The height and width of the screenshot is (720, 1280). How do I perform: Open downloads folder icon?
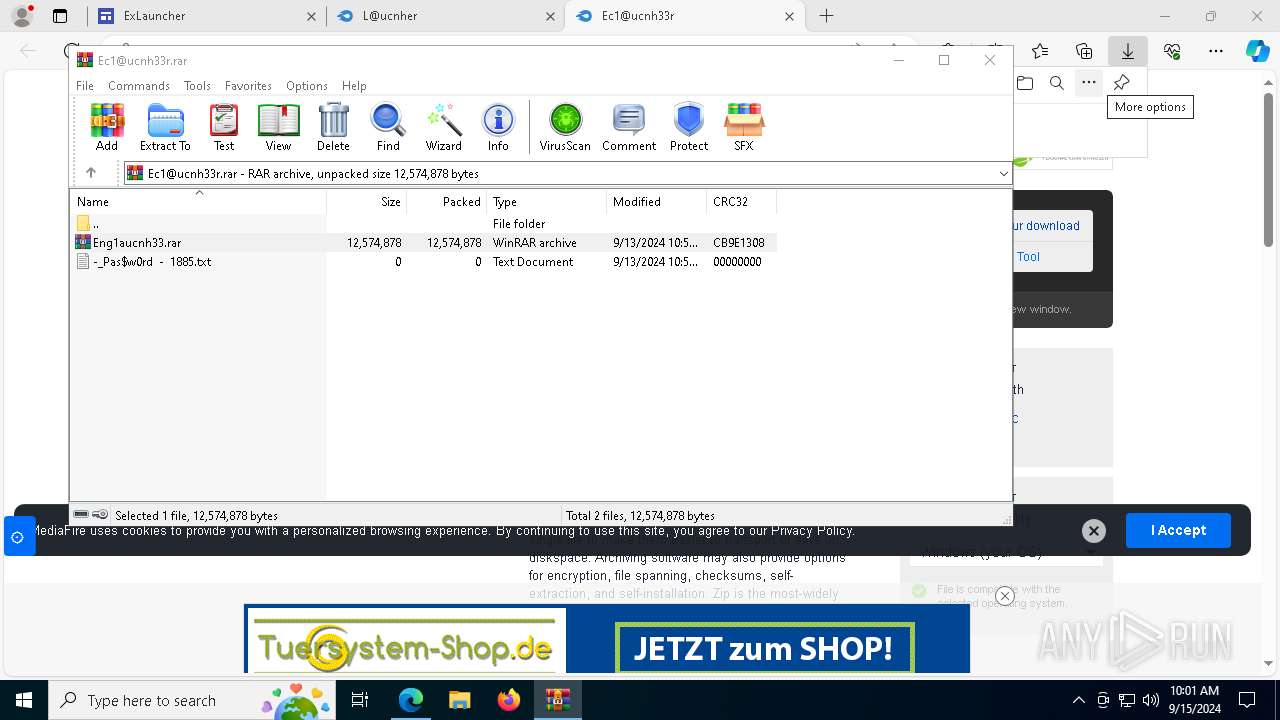(1025, 83)
